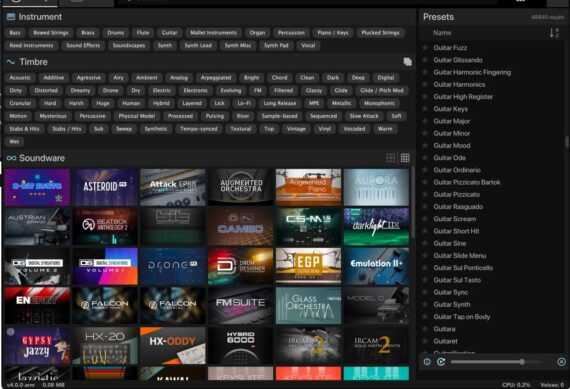Image resolution: width=570 pixels, height=389 pixels.
Task: Star the Guitaret preset
Action: (x=425, y=341)
